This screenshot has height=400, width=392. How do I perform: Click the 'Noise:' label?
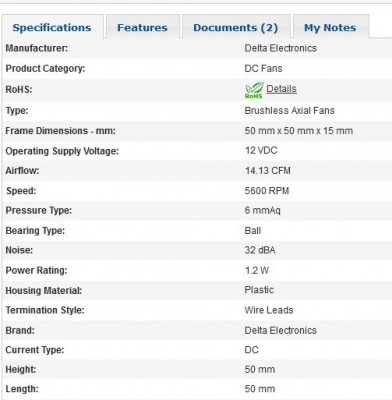pyautogui.click(x=19, y=250)
